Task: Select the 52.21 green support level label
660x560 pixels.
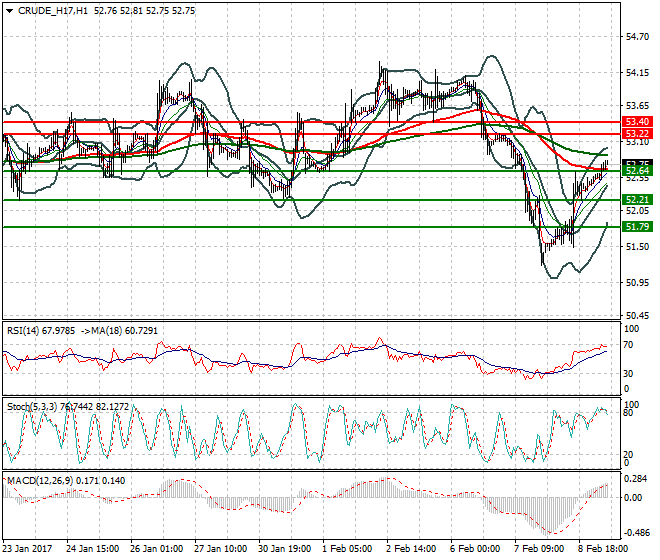Action: 637,200
